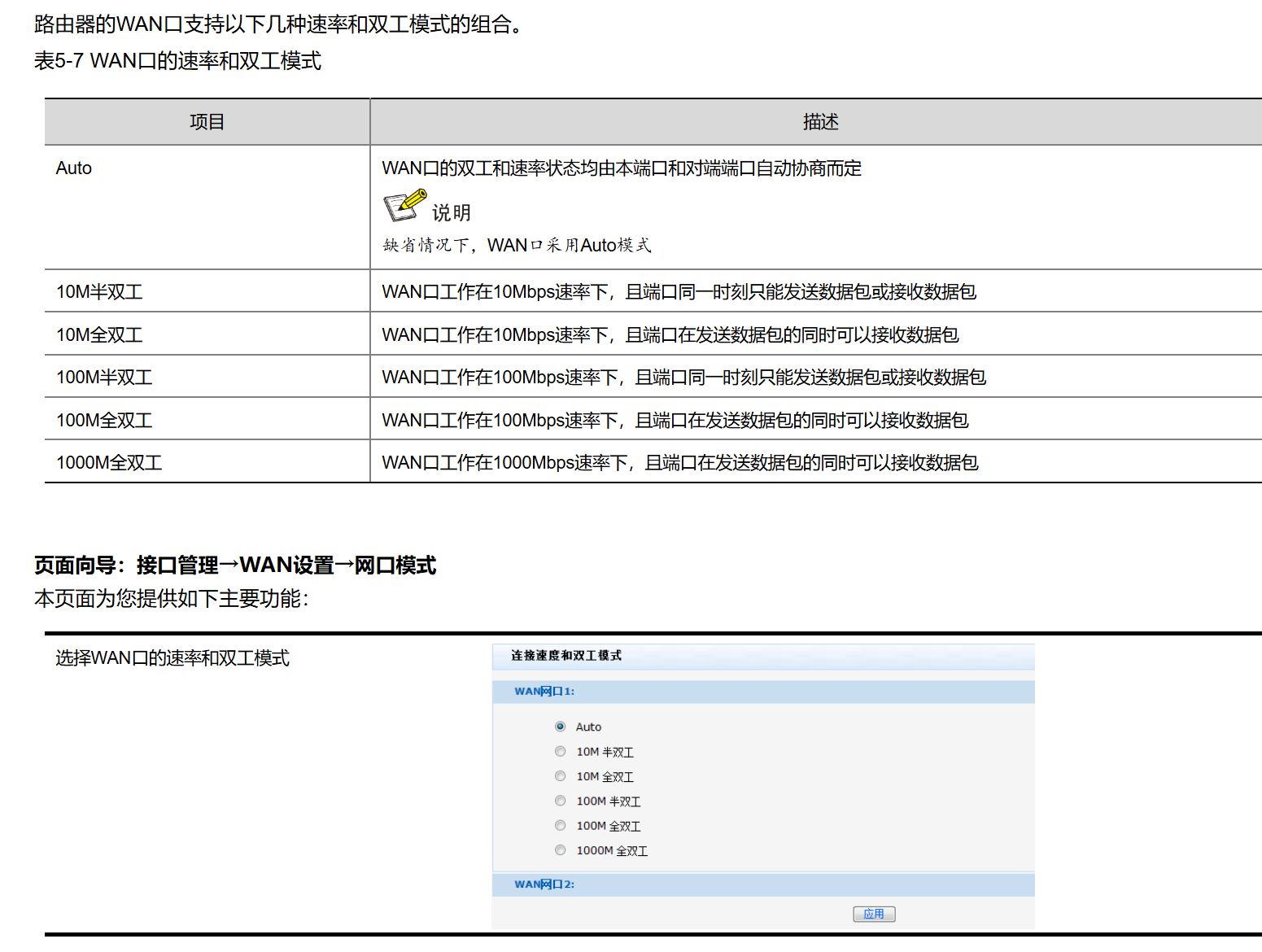Image resolution: width=1262 pixels, height=952 pixels.
Task: Select the 1000M 全双工 radio option
Action: coord(560,850)
